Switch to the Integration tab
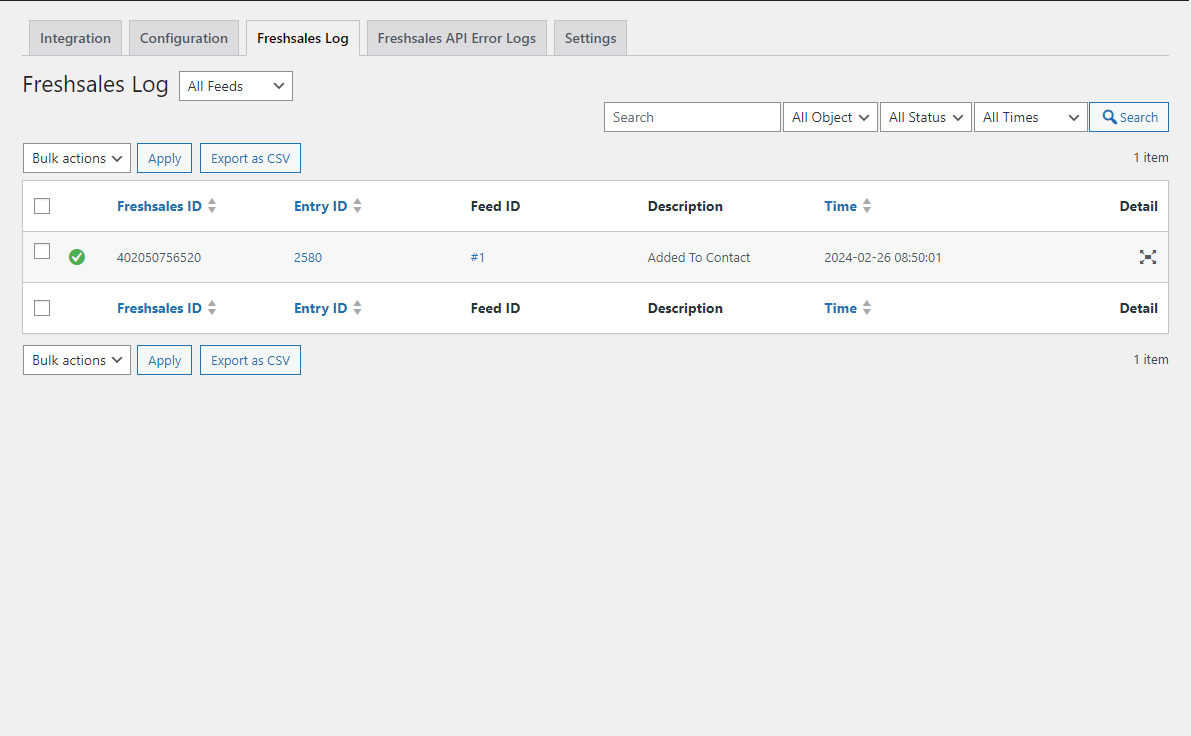 [x=75, y=38]
